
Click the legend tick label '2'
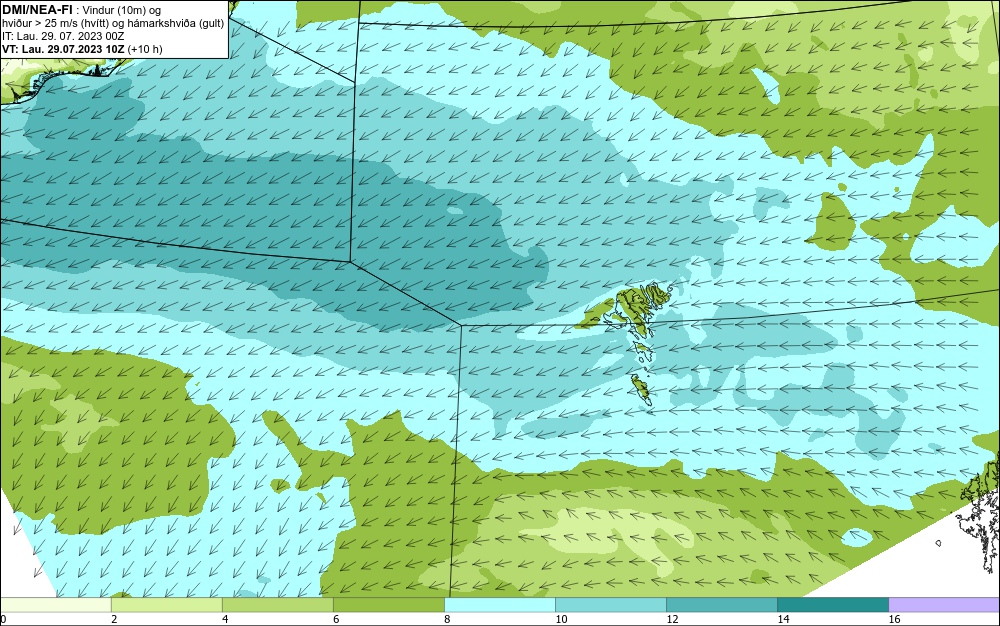point(114,619)
